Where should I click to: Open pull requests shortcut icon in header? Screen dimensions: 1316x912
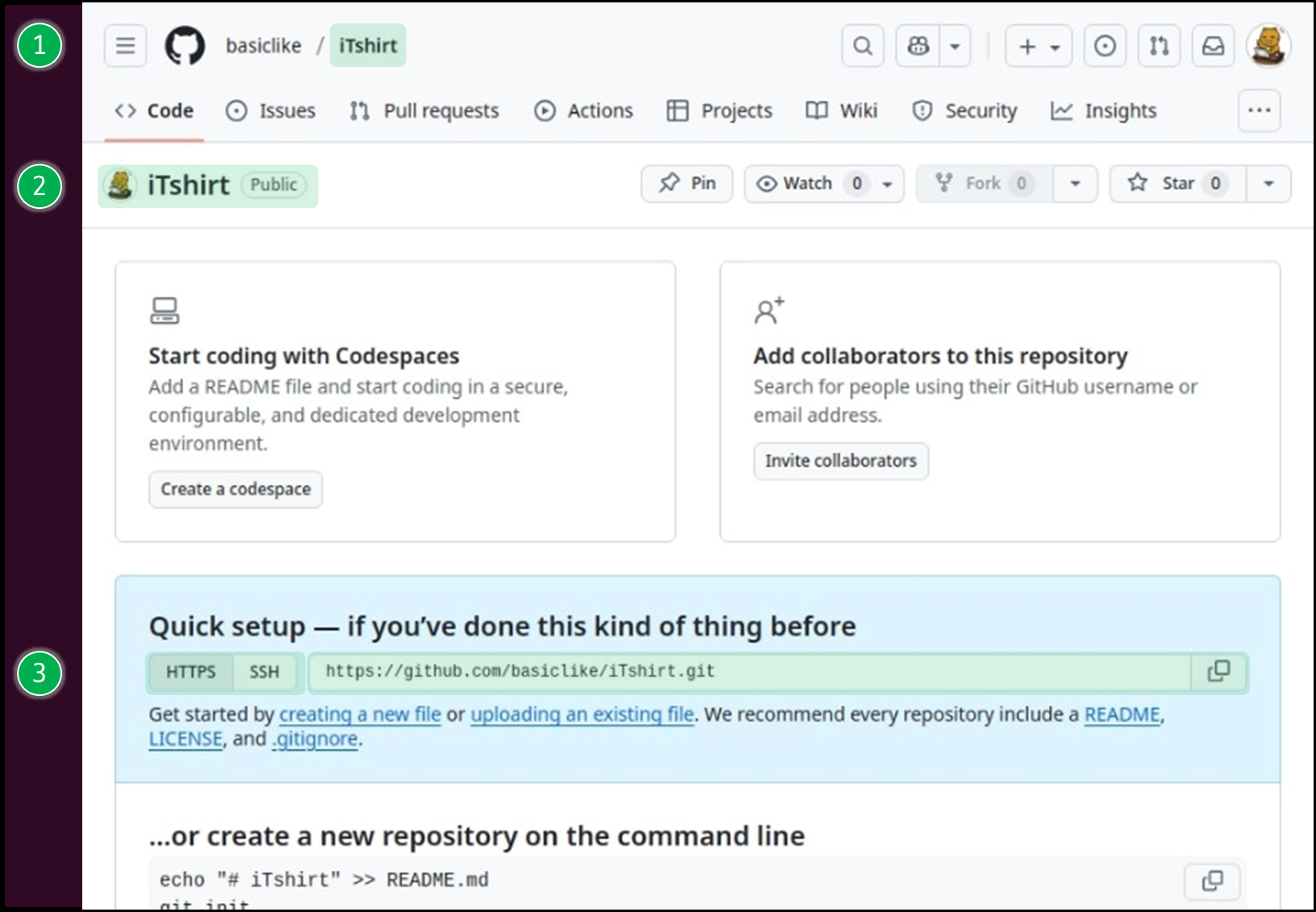[x=1159, y=46]
